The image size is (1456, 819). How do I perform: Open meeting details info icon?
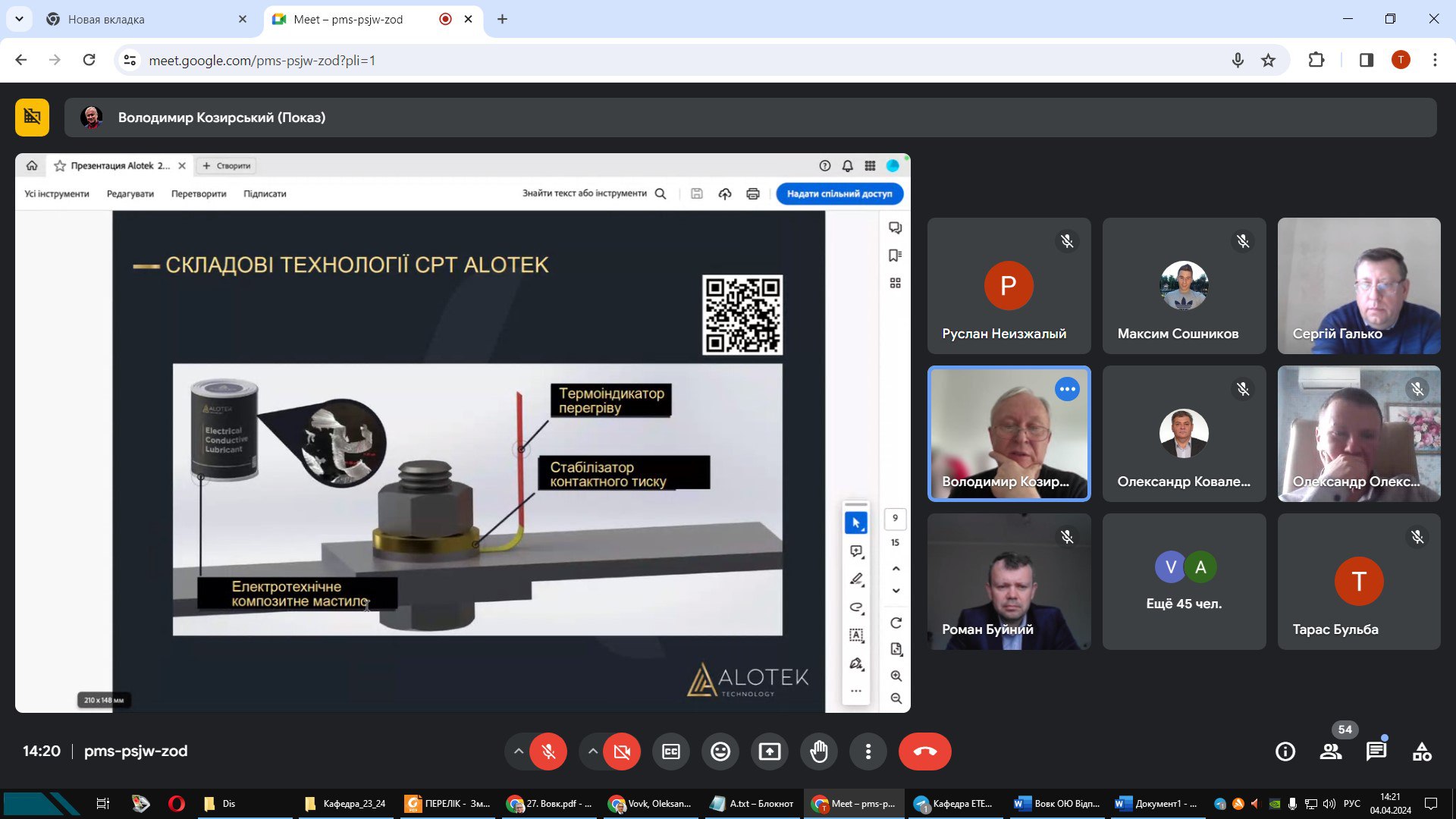point(1285,752)
